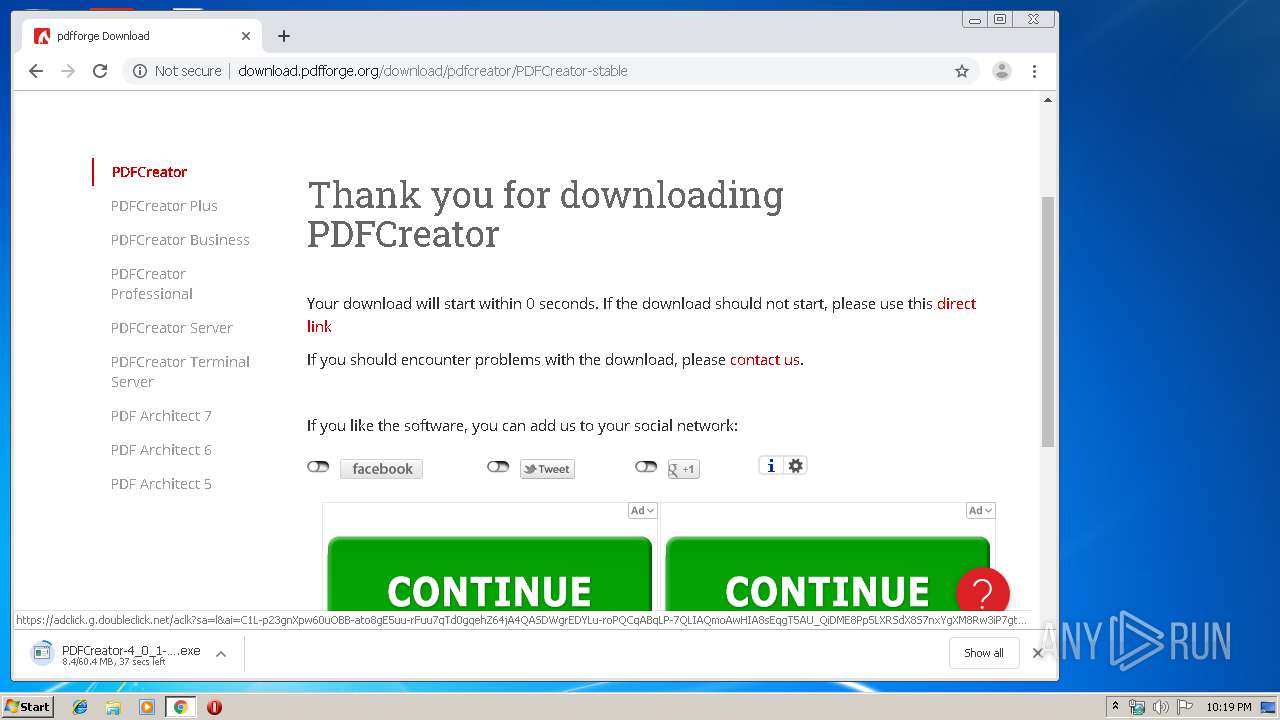Image resolution: width=1280 pixels, height=720 pixels.
Task: Click the contact us link
Action: point(765,360)
